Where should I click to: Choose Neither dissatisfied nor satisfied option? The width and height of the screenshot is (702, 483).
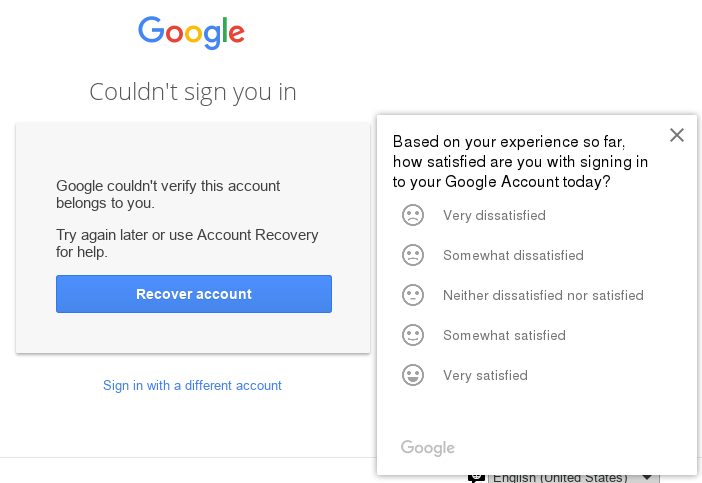543,295
